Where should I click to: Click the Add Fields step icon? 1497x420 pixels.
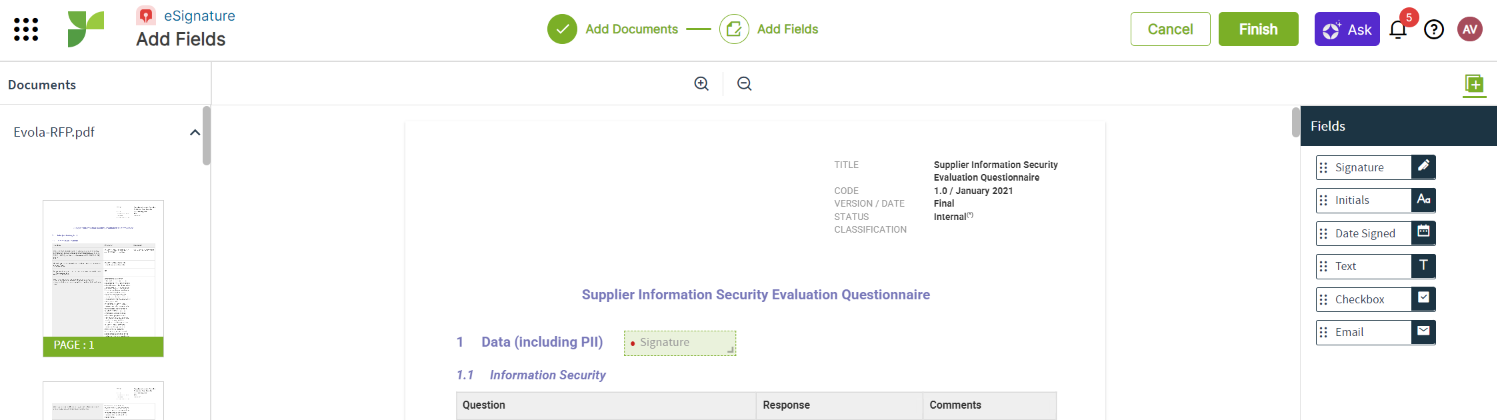[x=734, y=29]
